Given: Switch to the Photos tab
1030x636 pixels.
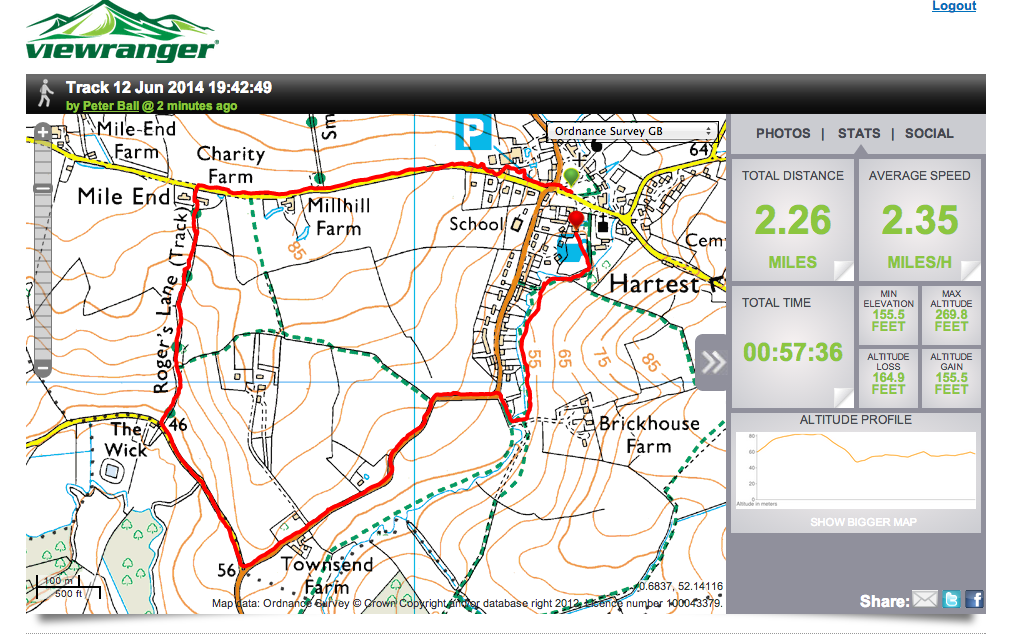Looking at the screenshot, I should (783, 133).
